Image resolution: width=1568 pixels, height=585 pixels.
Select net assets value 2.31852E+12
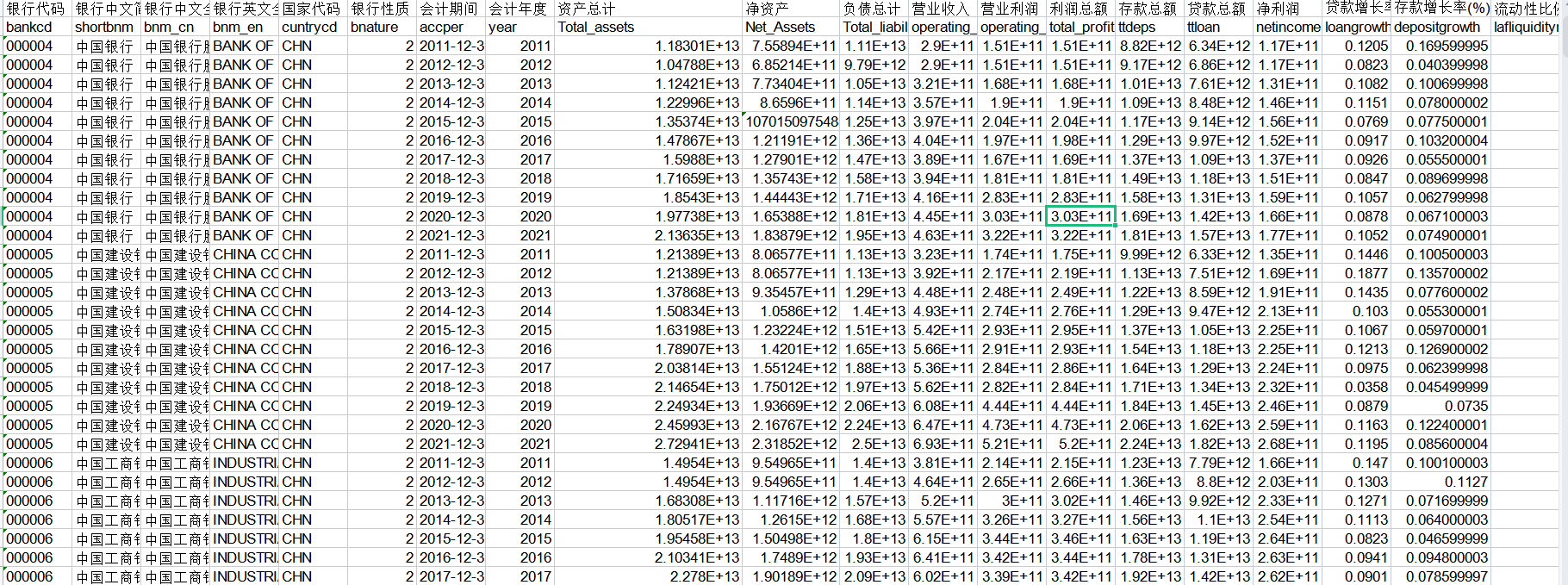791,444
